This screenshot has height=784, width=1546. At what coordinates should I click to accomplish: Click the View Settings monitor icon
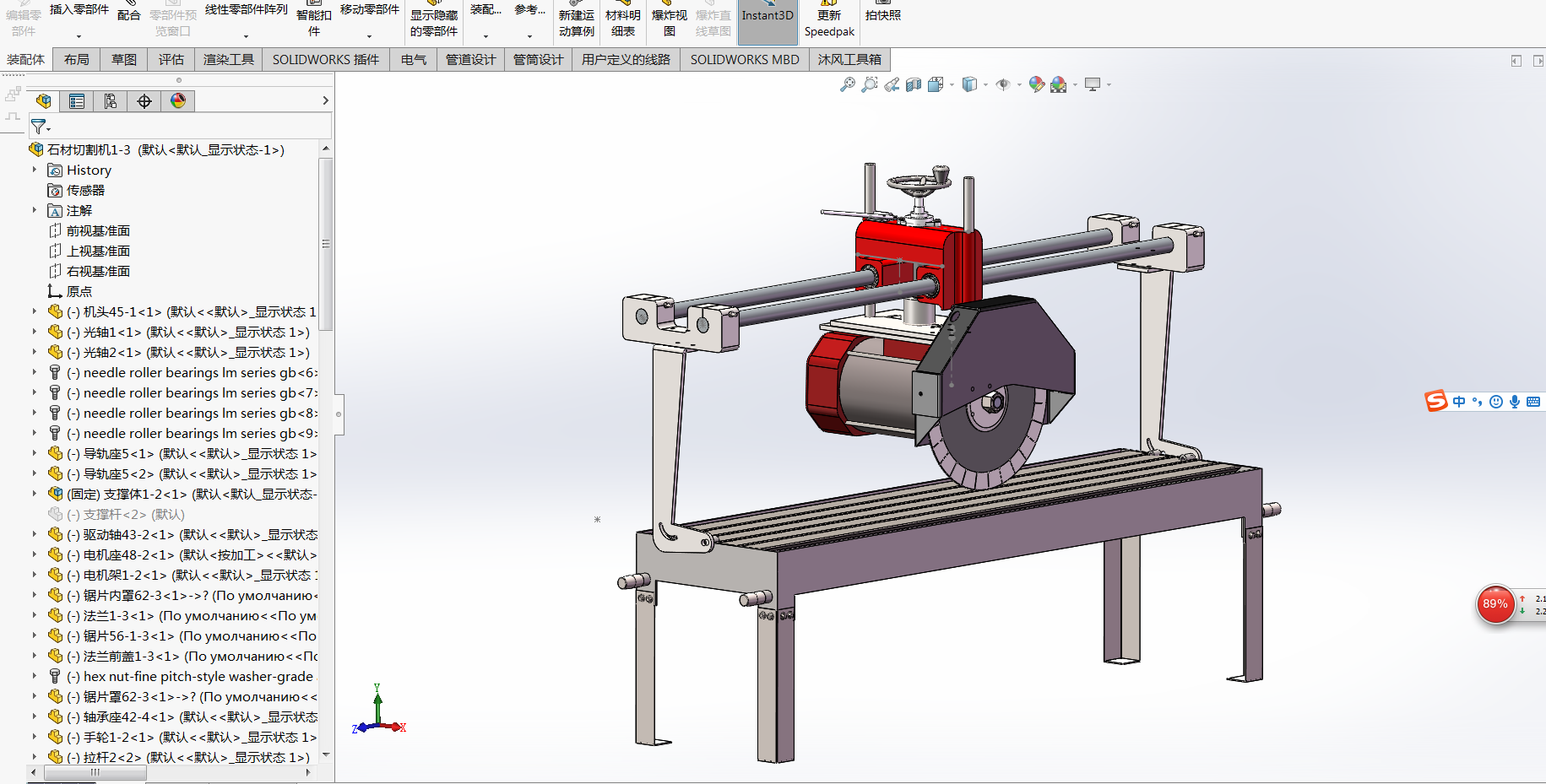pos(1093,84)
